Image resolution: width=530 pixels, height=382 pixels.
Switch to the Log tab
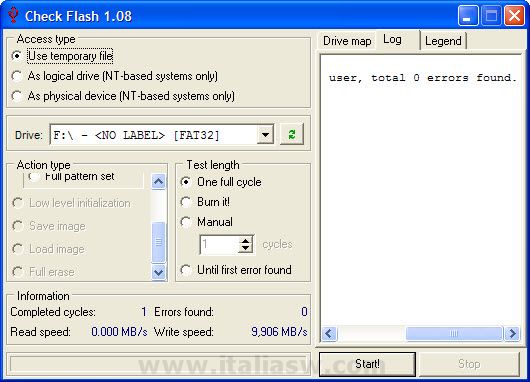click(x=392, y=40)
